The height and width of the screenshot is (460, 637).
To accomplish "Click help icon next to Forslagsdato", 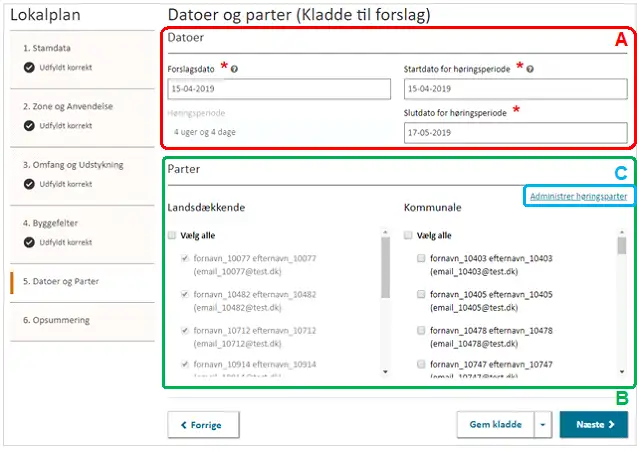I will [x=233, y=69].
